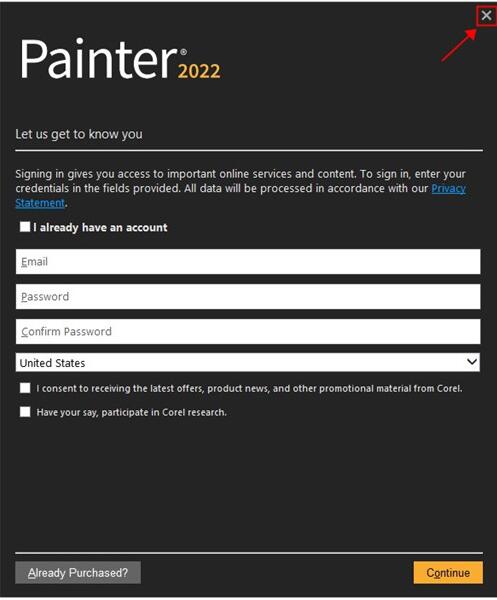Check 'participate in Corel research' box
Screen dimensions: 497x600
tap(25, 412)
